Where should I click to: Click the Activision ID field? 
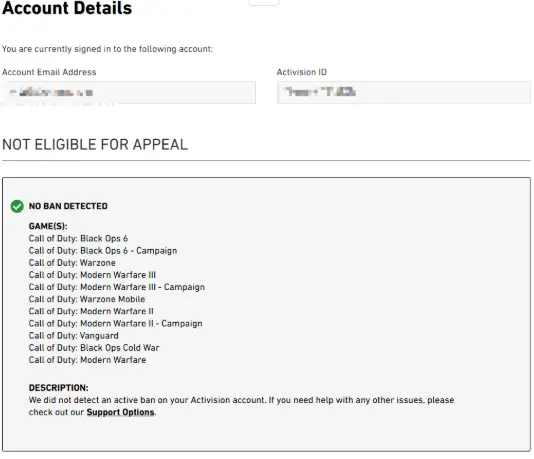(404, 92)
